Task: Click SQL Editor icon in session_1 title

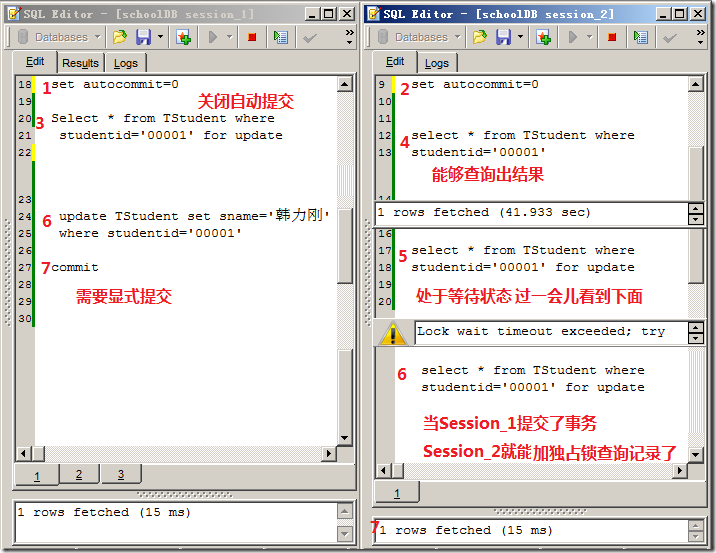Action: coord(14,14)
